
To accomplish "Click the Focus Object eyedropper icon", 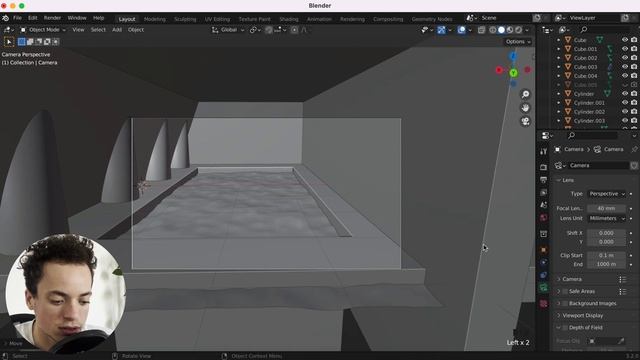I will click(621, 341).
